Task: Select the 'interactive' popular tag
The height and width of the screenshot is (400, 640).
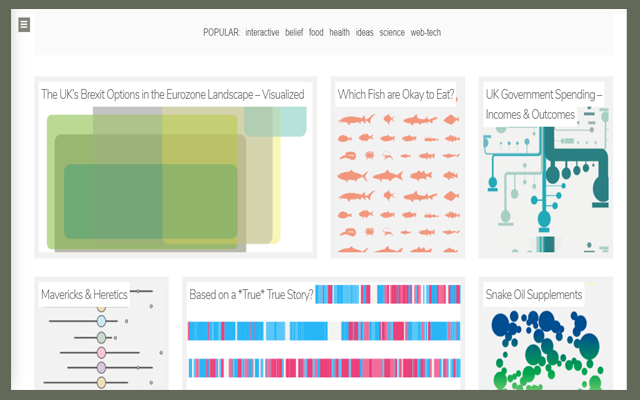Action: 262,32
